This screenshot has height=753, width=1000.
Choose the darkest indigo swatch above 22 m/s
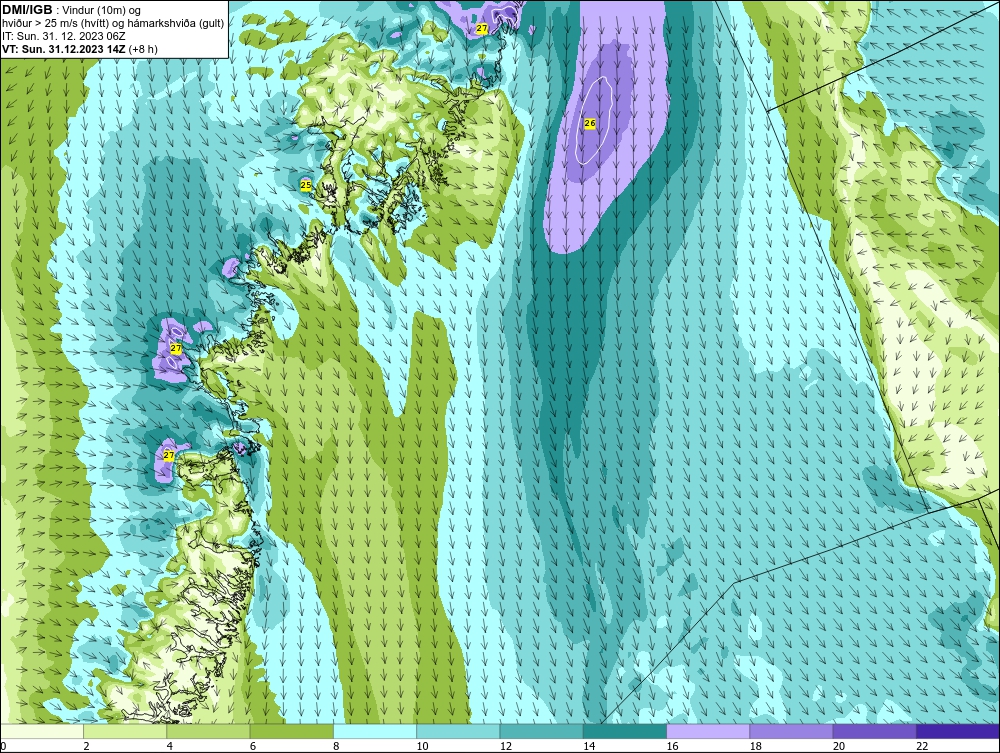[x=958, y=731]
